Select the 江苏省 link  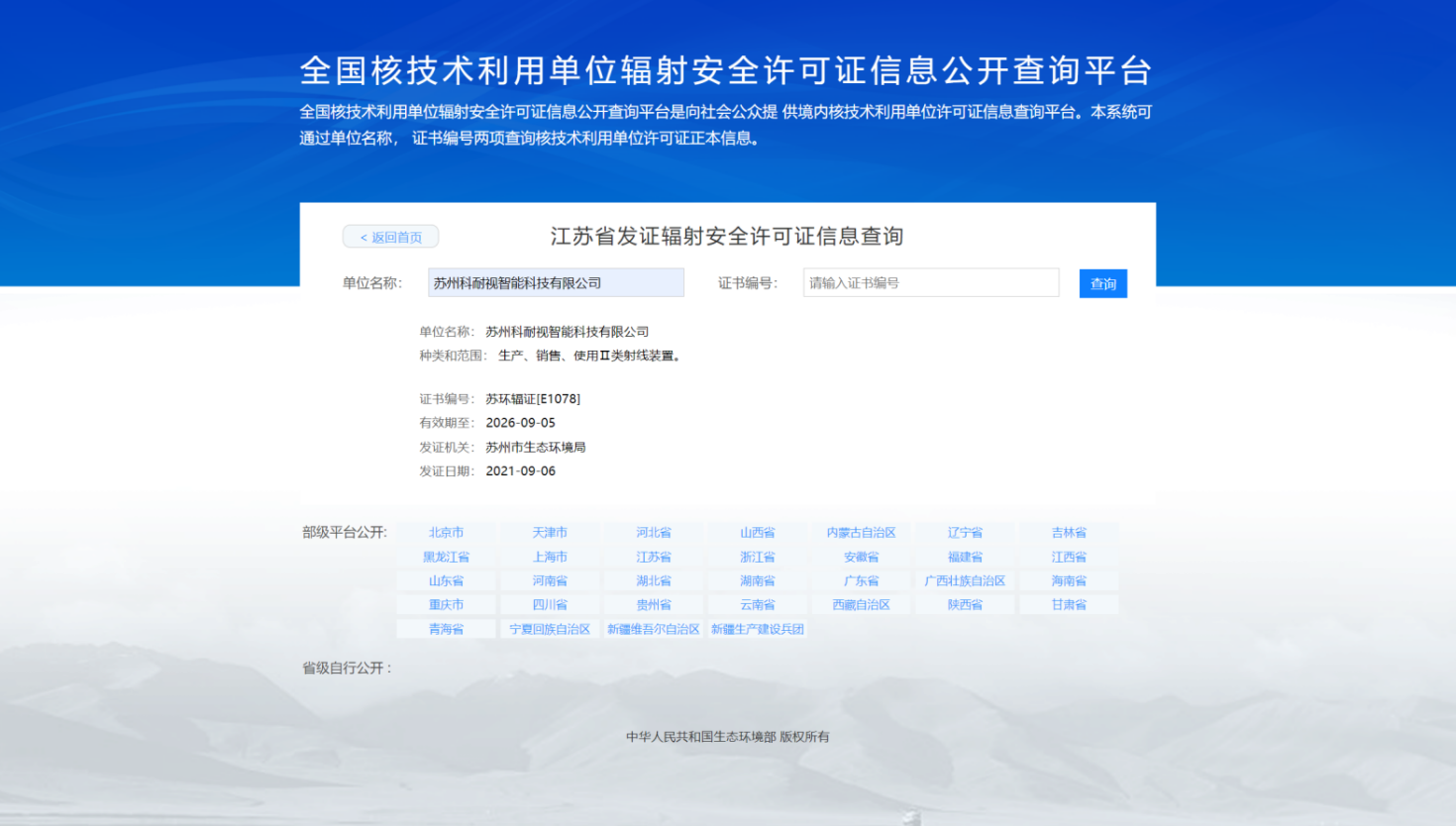(654, 557)
